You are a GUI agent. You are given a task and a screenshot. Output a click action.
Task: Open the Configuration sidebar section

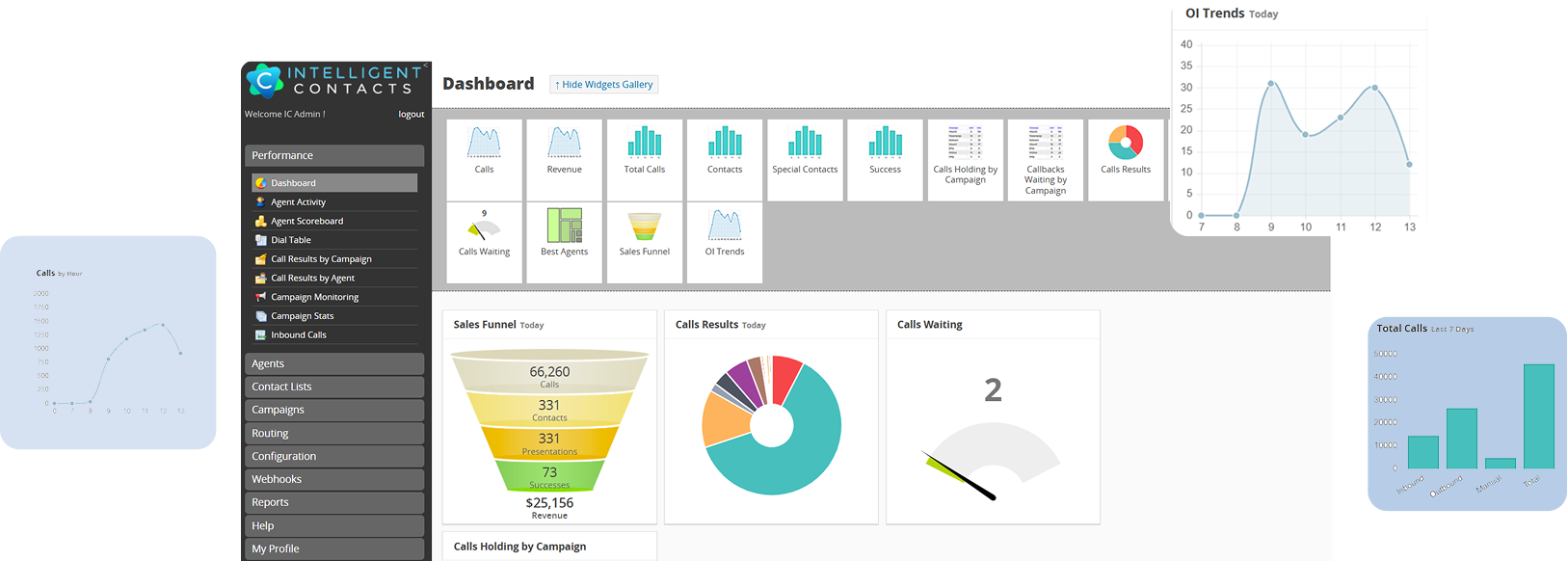tap(333, 456)
